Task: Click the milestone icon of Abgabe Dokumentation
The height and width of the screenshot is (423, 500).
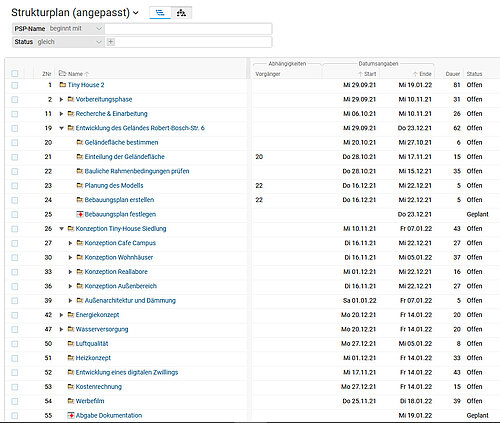Action: click(71, 415)
